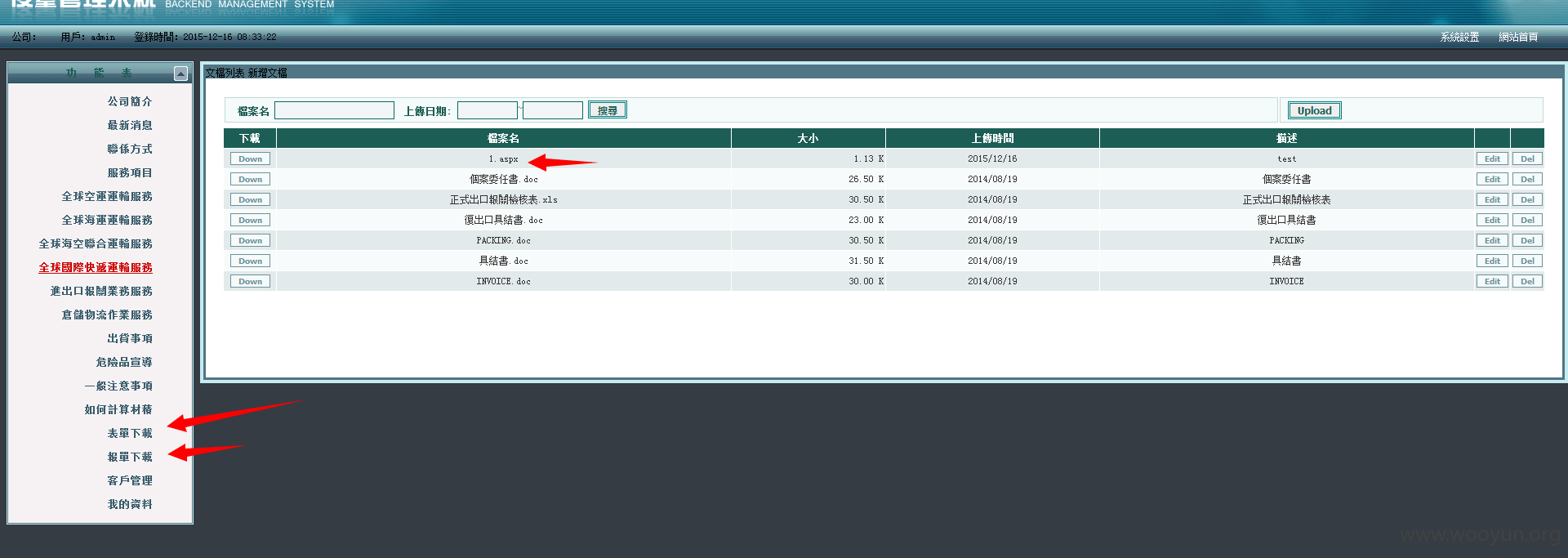This screenshot has height=558, width=1568.
Task: Collapse the 功能表 sidebar panel arrow
Action: (180, 74)
